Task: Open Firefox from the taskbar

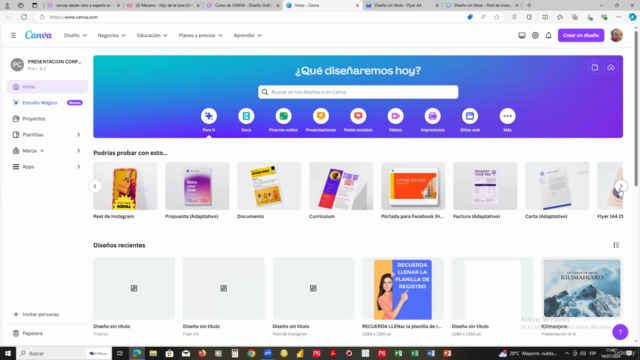Action: point(202,353)
